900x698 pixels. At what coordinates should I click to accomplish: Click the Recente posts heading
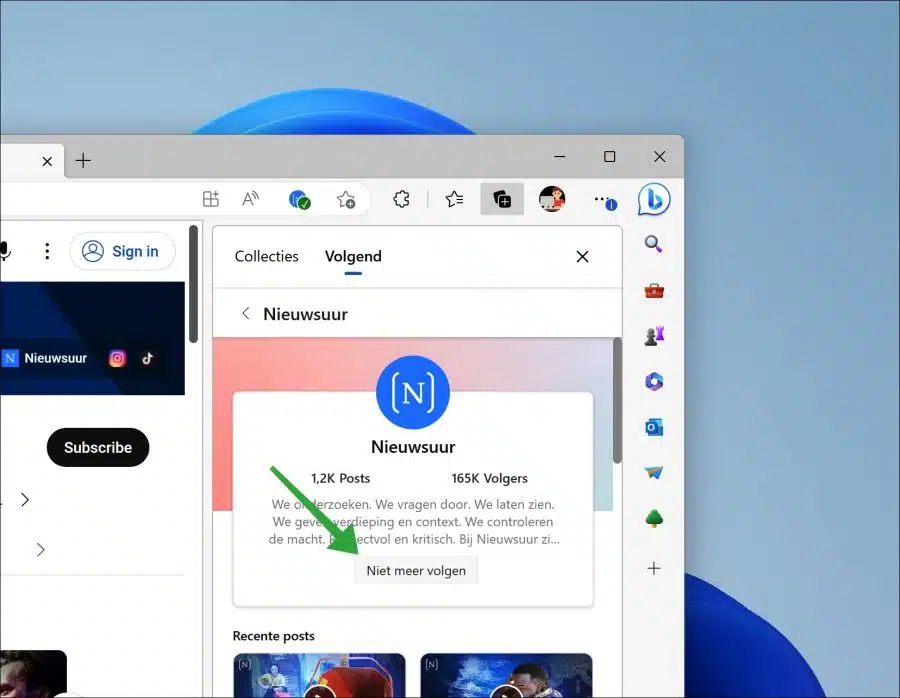point(274,636)
